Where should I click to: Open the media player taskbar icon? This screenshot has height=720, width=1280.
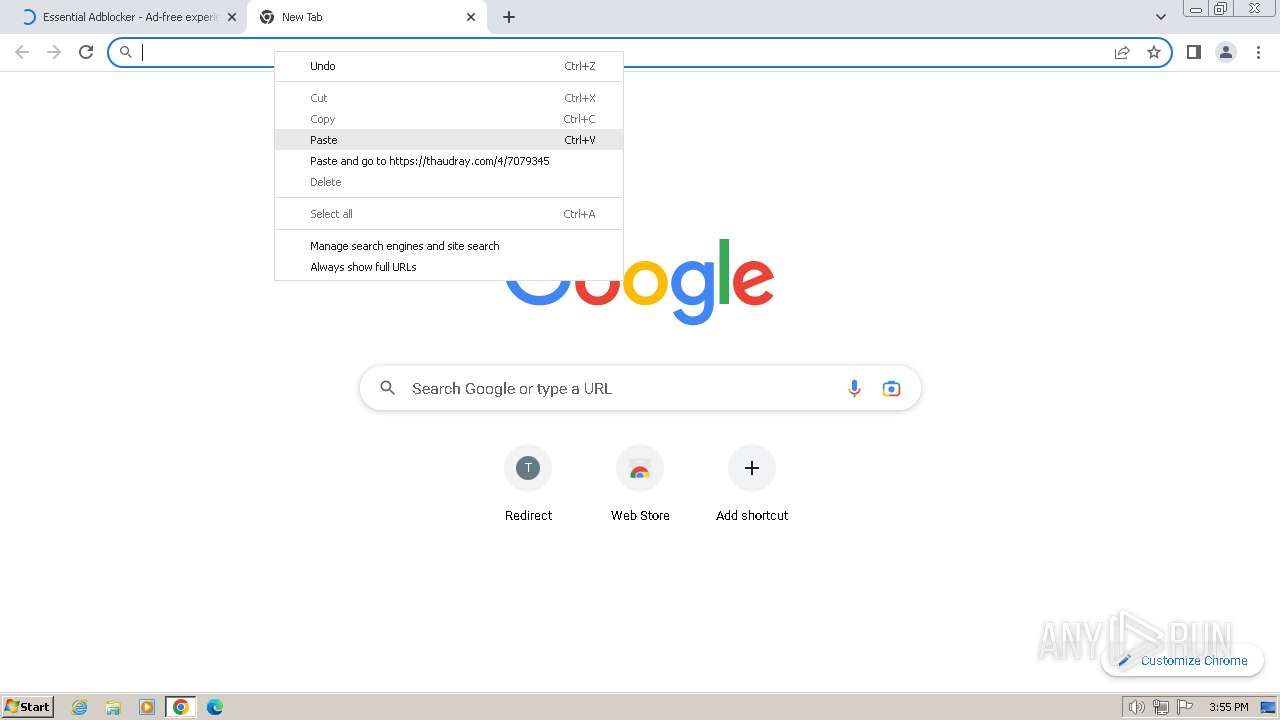tap(147, 707)
